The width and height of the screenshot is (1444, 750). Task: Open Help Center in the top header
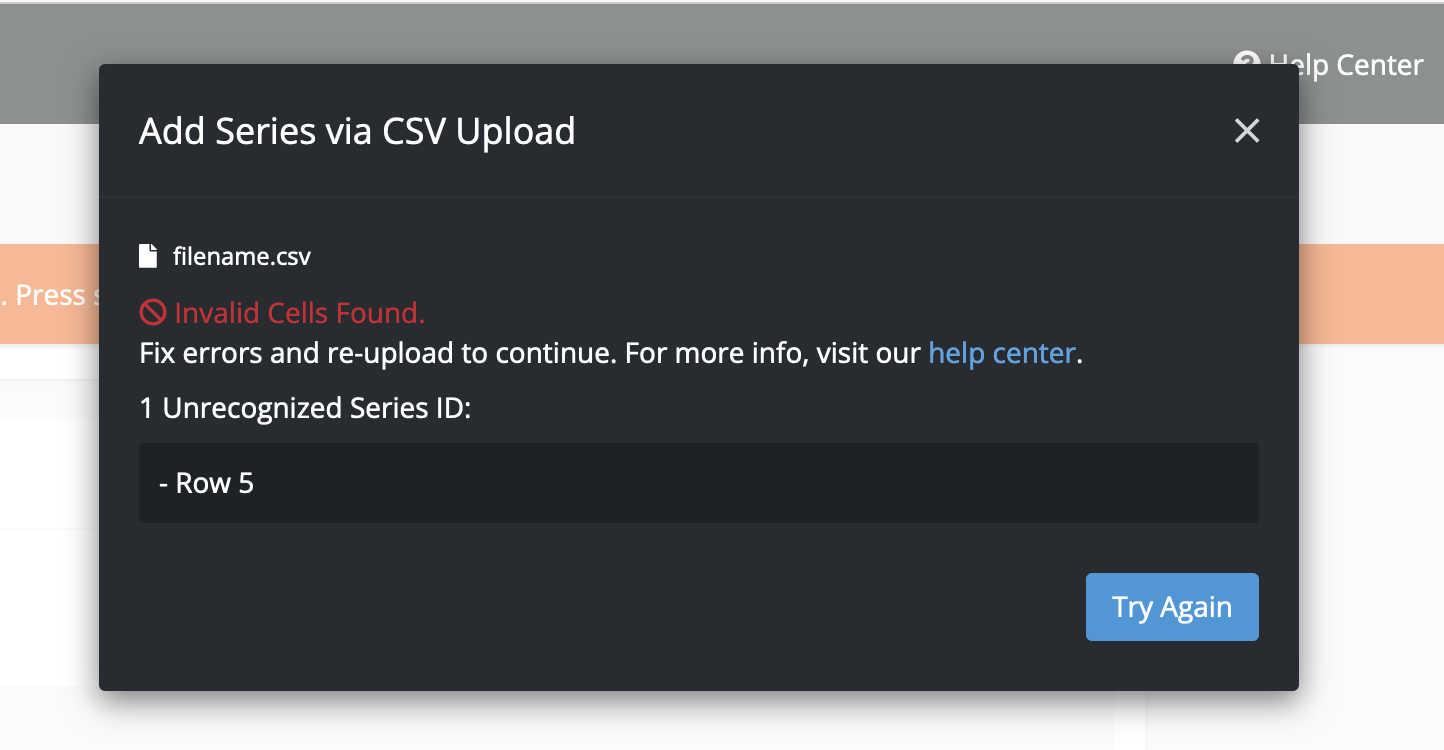click(1346, 66)
